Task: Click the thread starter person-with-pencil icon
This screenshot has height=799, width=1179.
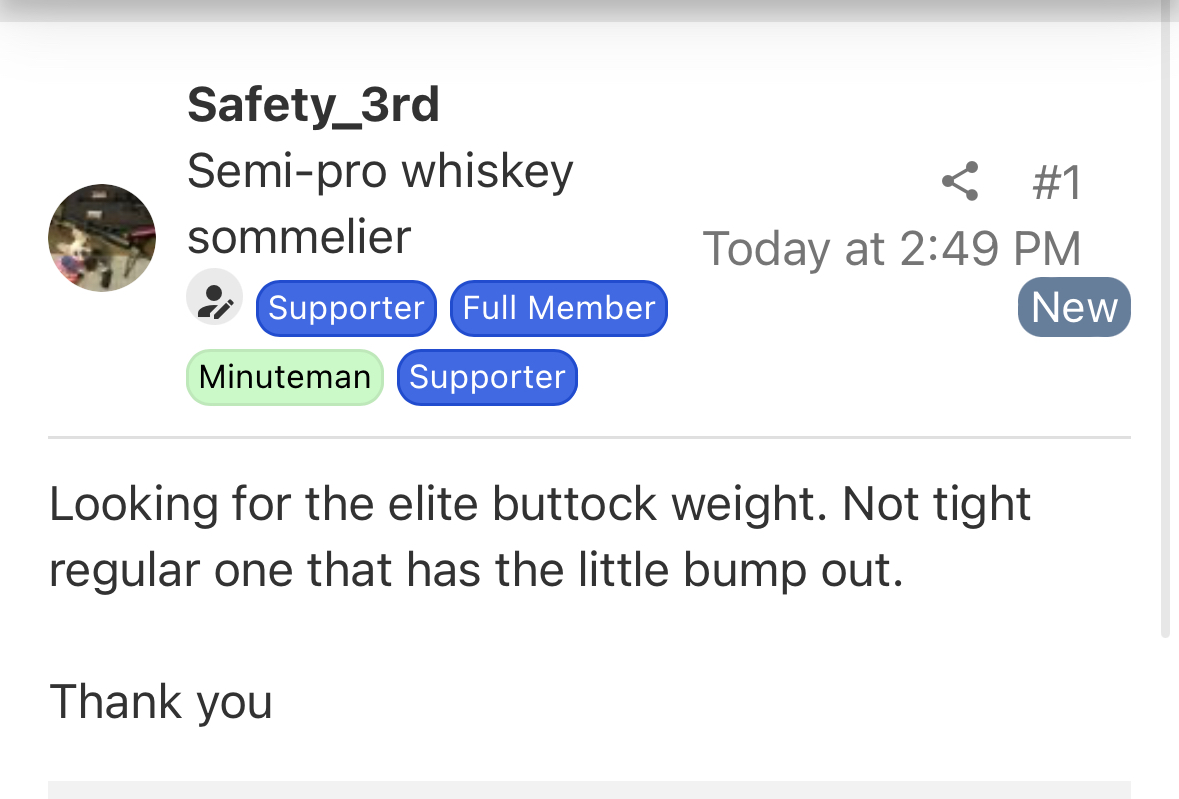Action: (214, 297)
